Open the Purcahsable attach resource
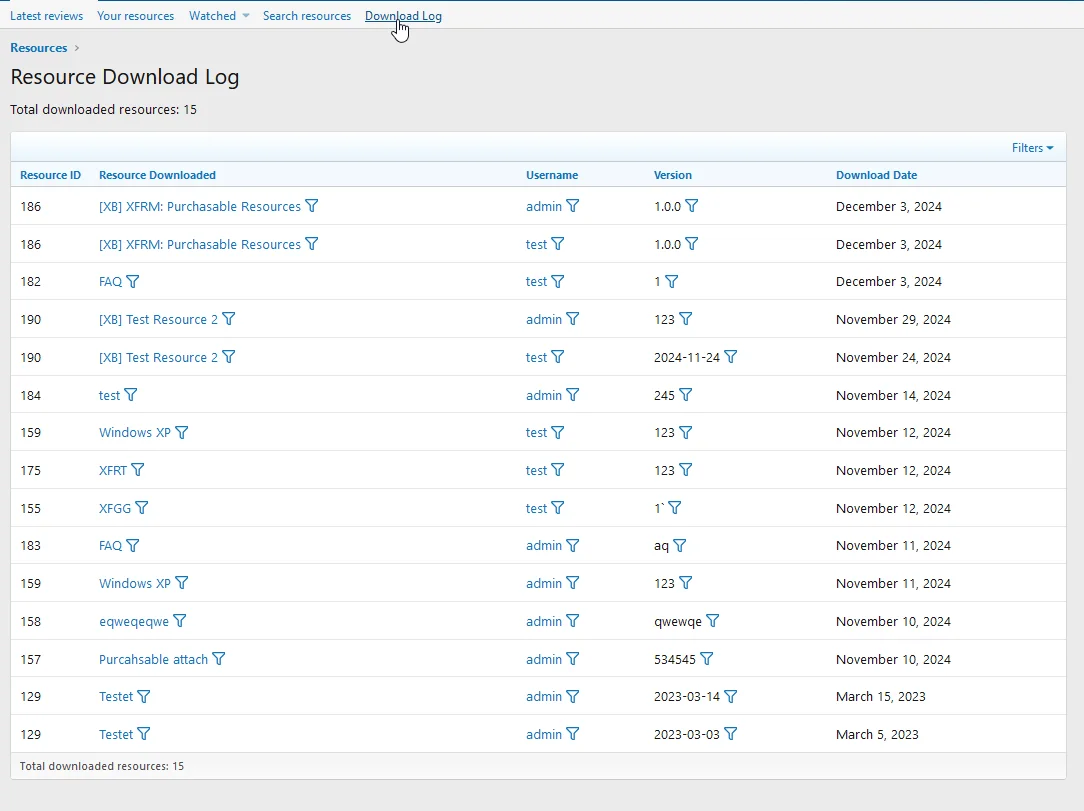The width and height of the screenshot is (1084, 811). (x=152, y=659)
